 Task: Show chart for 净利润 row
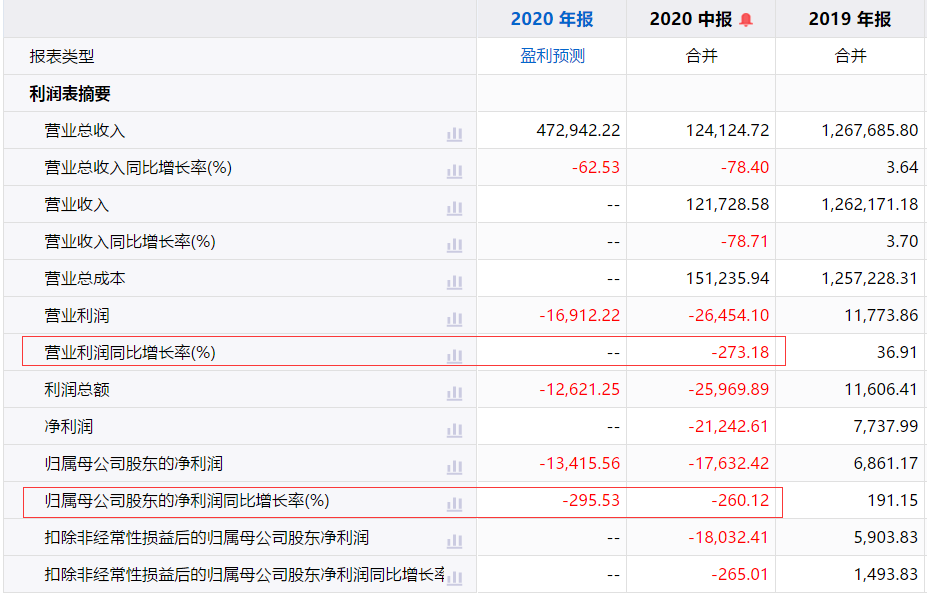[454, 430]
